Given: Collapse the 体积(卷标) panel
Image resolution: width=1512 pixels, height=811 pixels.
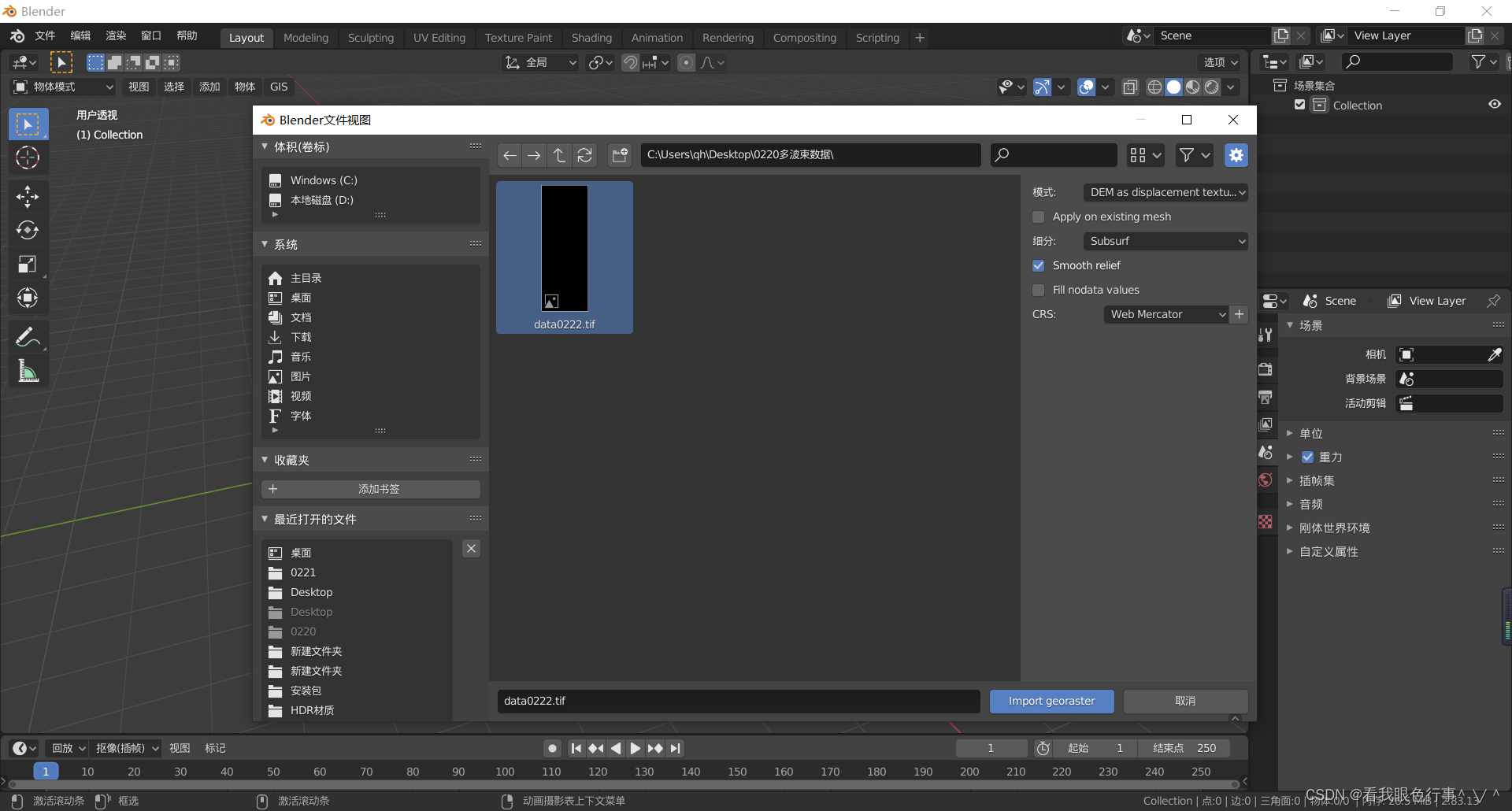Looking at the screenshot, I should coord(265,146).
